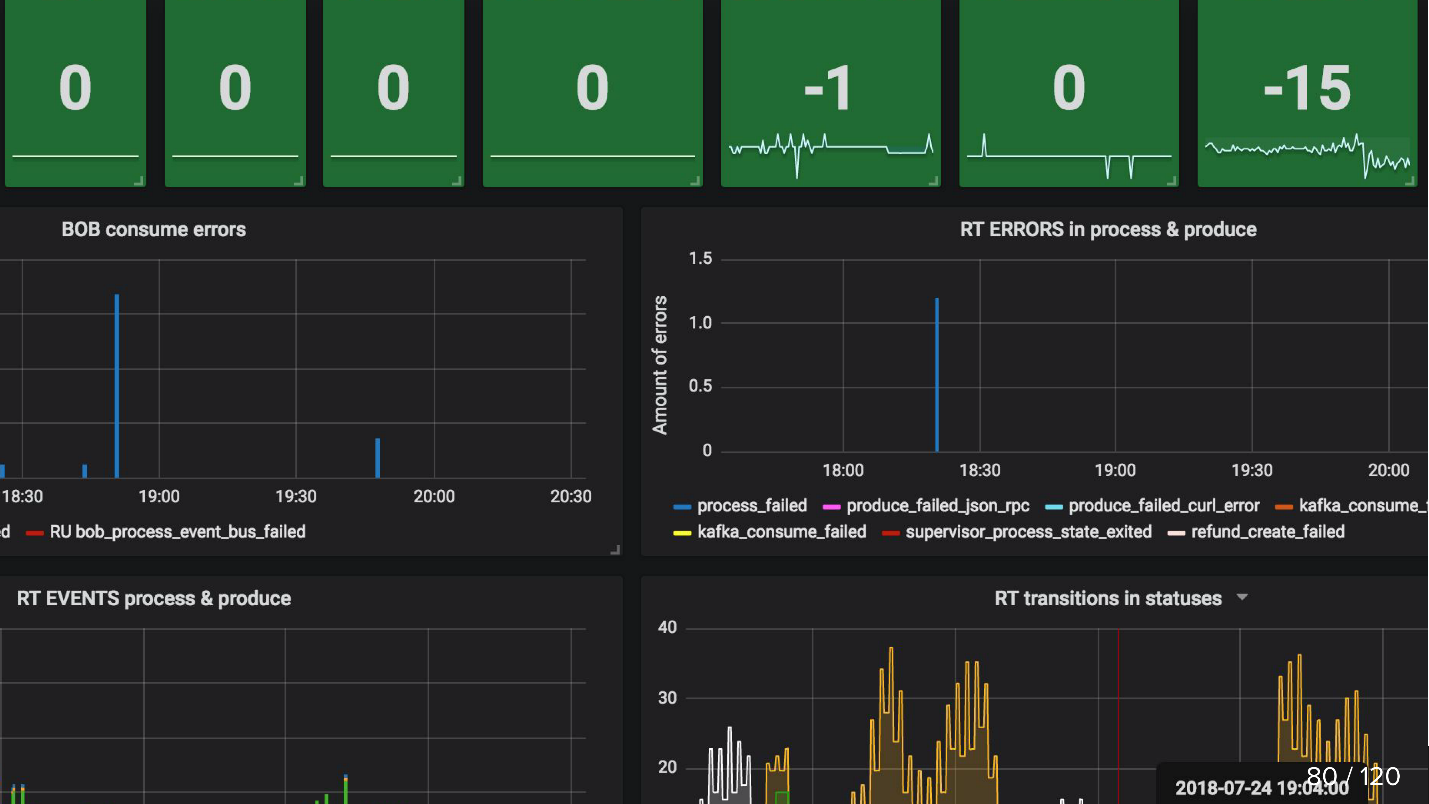Image resolution: width=1429 pixels, height=804 pixels.
Task: Click the white series peaks in RT transitions chart
Action: click(729, 765)
